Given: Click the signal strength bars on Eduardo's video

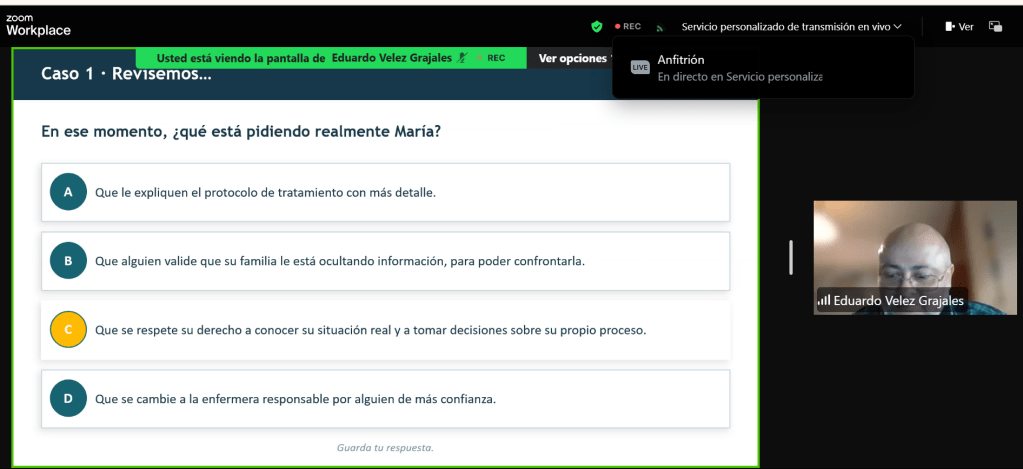Looking at the screenshot, I should [824, 300].
